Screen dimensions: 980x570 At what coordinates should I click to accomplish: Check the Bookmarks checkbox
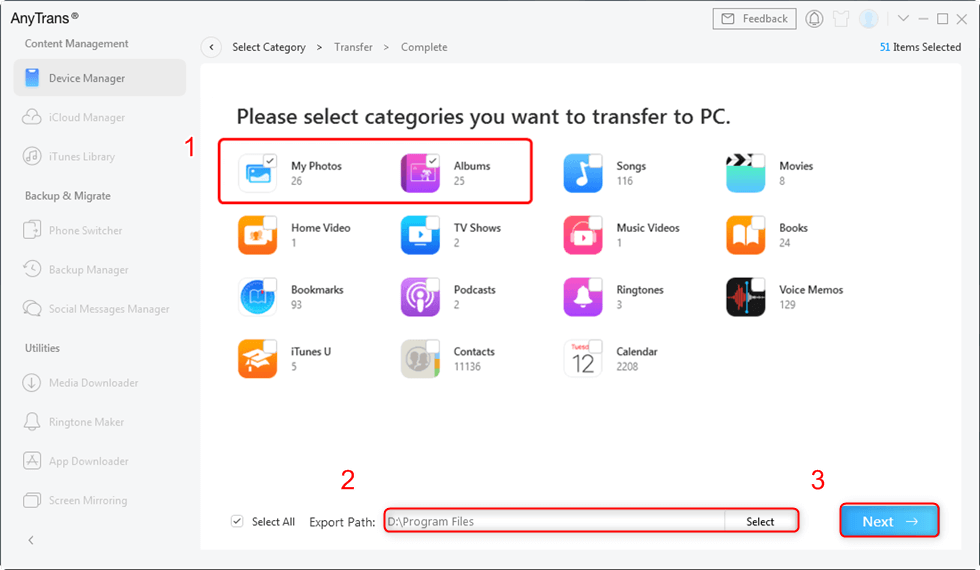click(270, 284)
